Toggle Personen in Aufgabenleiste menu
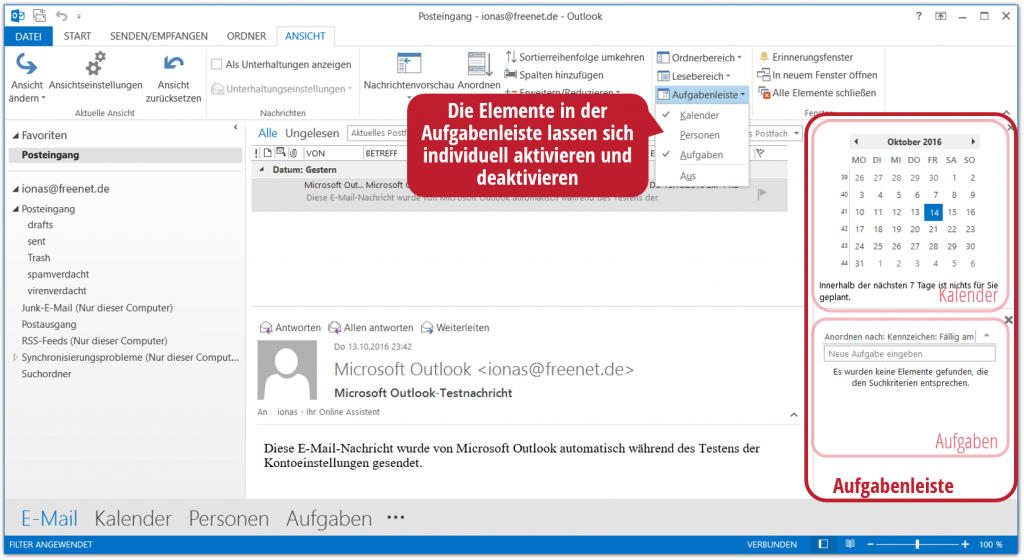The height and width of the screenshot is (560, 1024). (x=702, y=135)
